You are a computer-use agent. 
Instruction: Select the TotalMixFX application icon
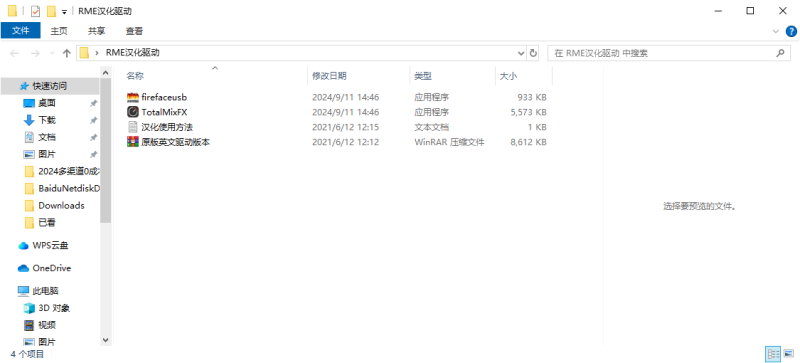133,112
